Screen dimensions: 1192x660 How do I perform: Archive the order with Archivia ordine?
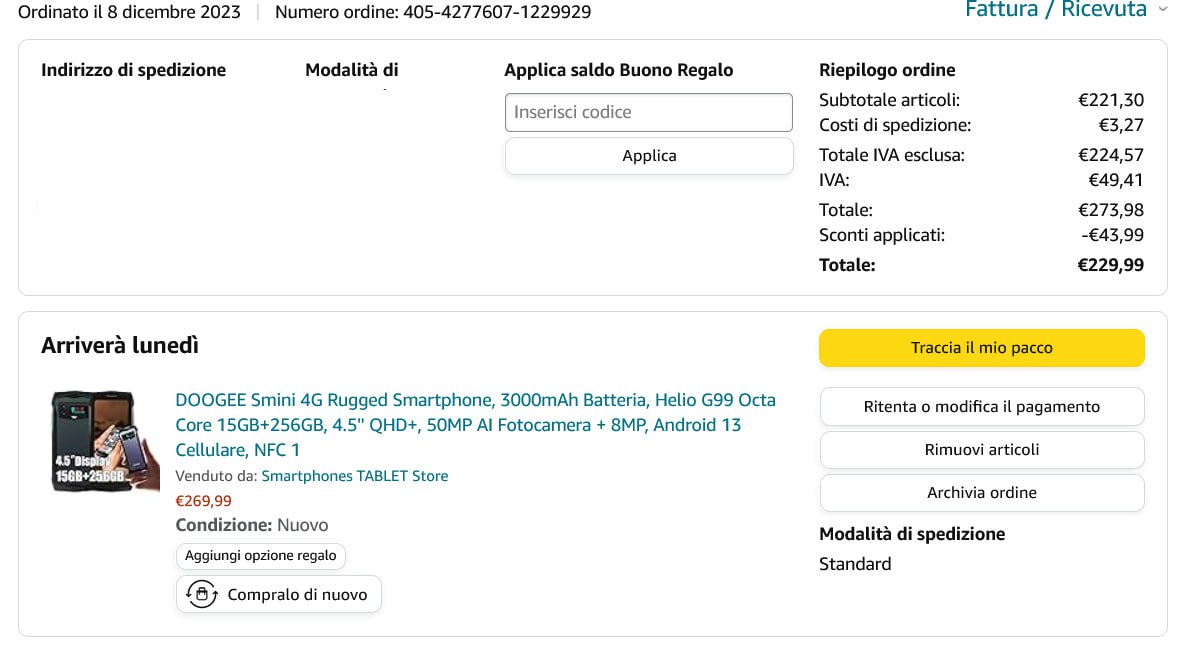(981, 492)
